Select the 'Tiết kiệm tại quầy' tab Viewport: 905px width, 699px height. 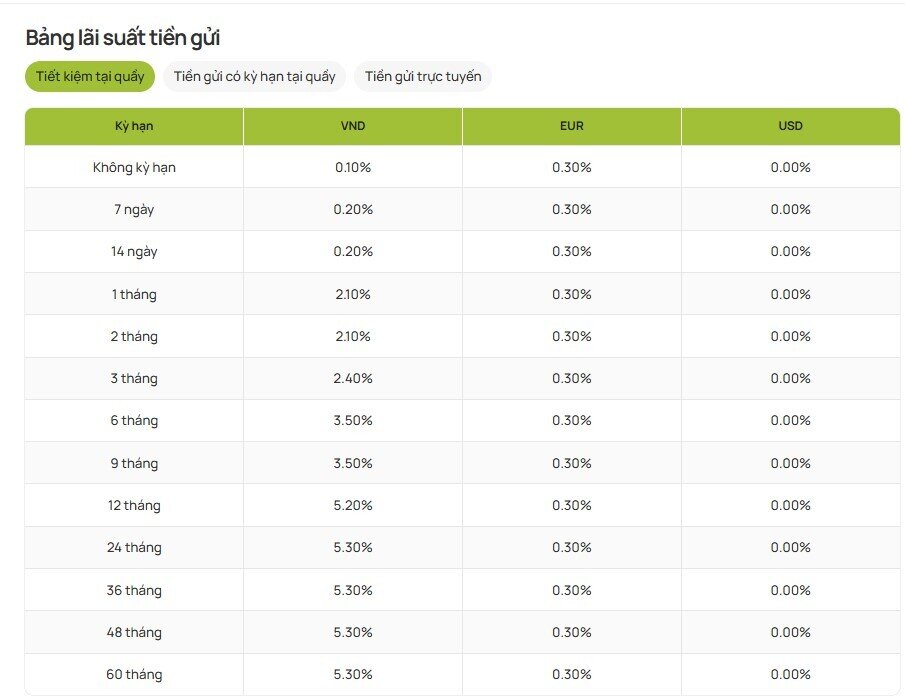point(90,77)
